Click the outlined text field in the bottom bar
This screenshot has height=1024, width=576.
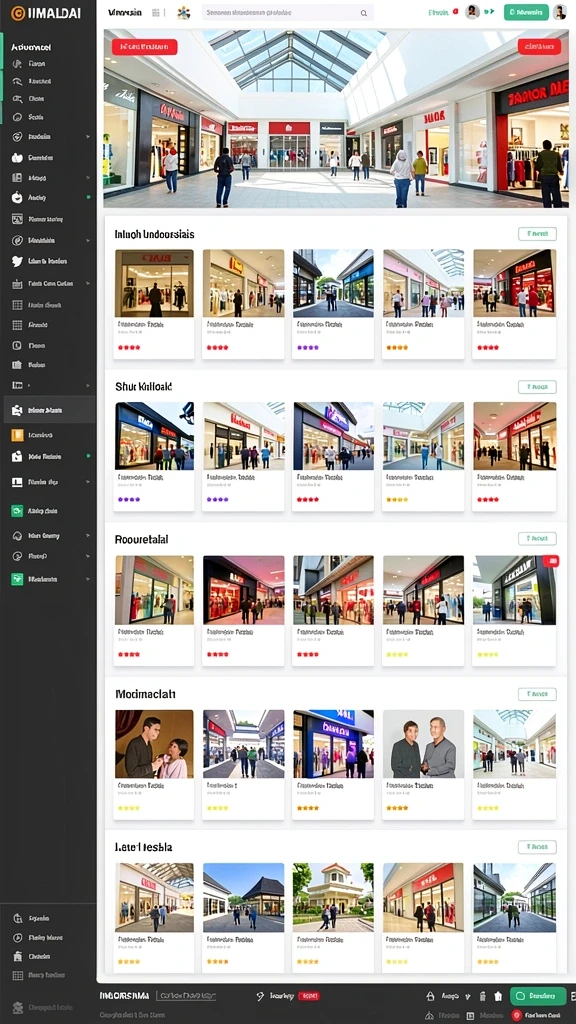point(185,996)
